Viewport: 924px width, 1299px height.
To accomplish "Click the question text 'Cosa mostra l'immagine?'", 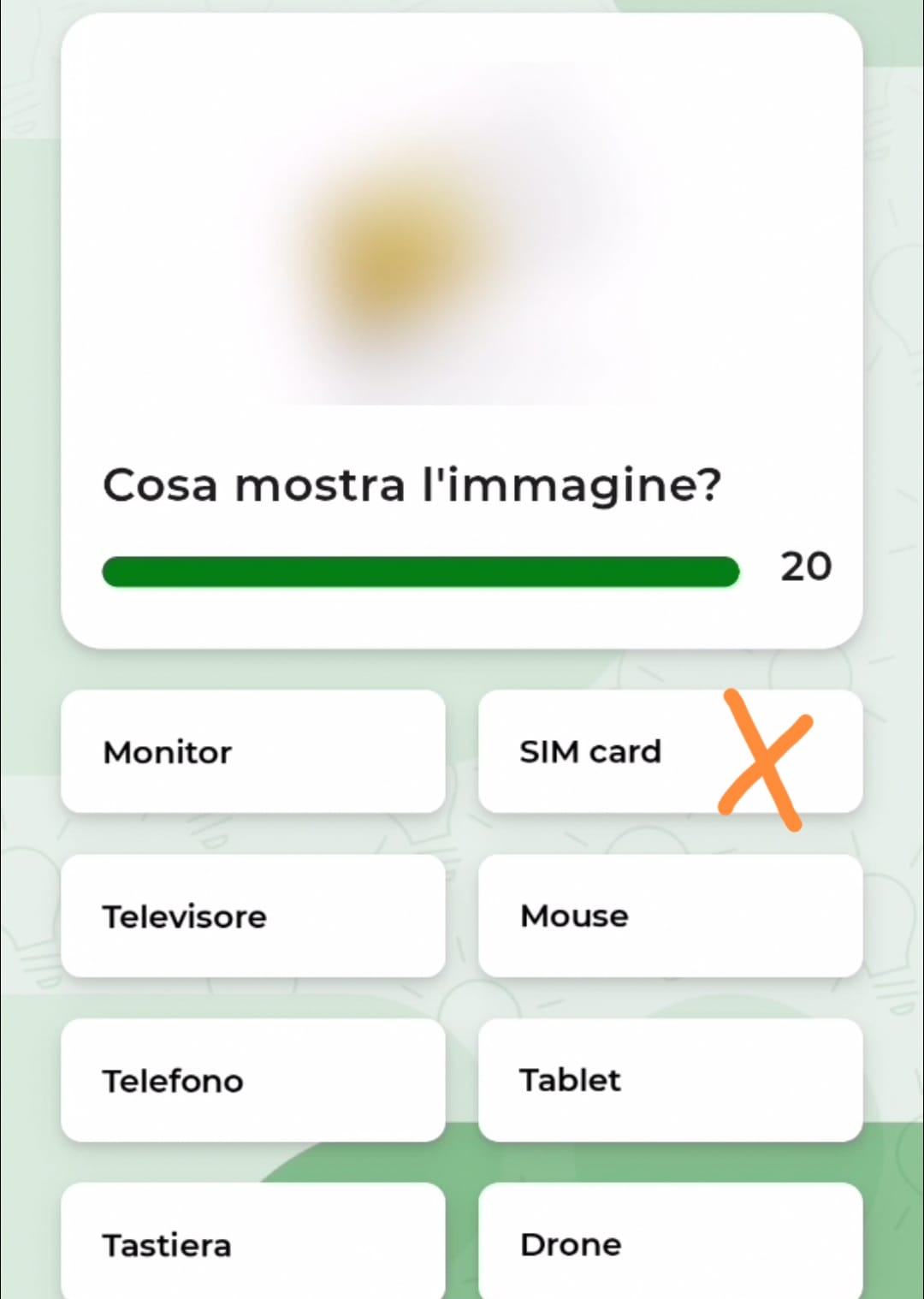I will (412, 485).
